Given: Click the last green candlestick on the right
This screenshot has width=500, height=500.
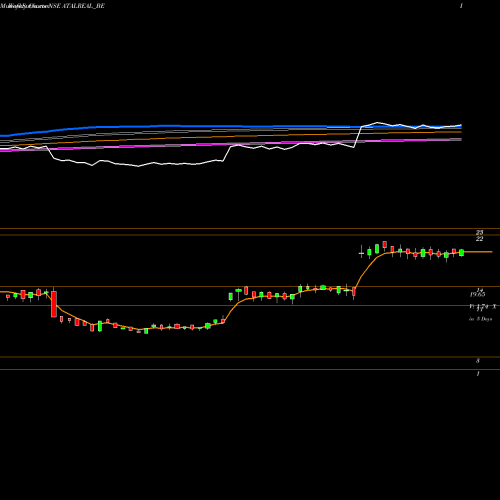Looking at the screenshot, I should 461,253.
